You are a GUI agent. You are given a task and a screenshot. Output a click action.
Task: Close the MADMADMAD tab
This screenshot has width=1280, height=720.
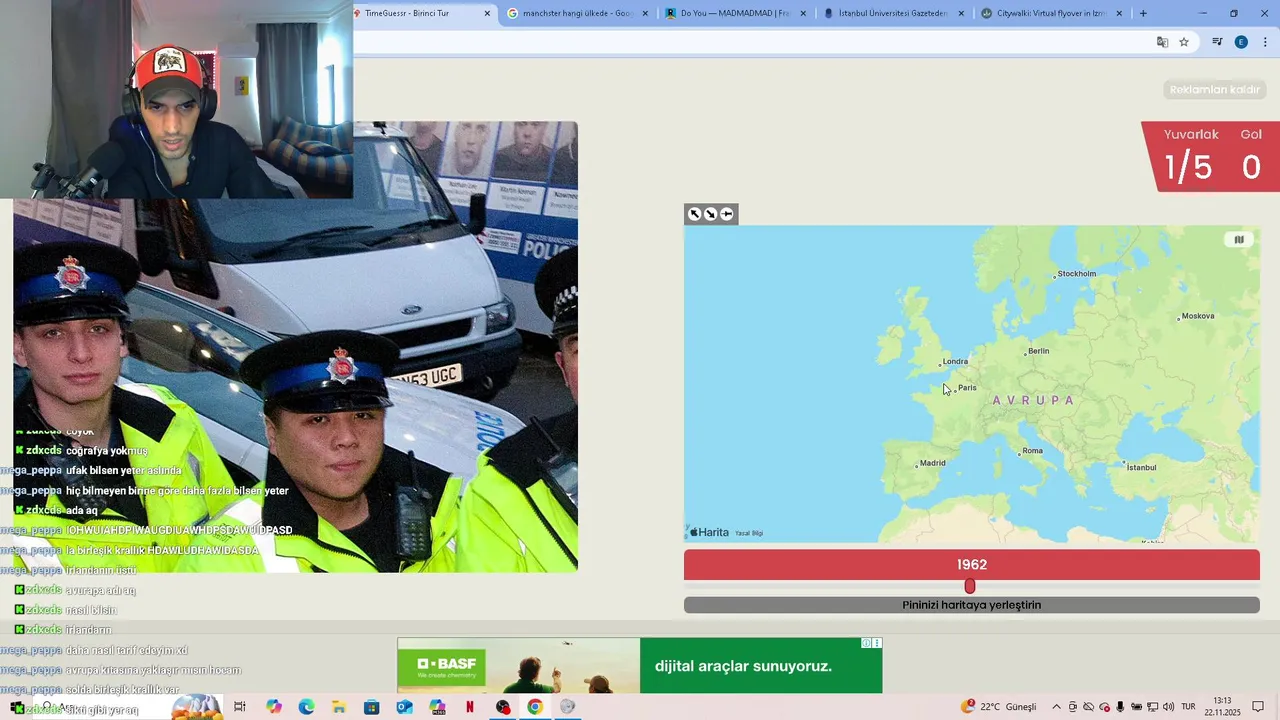point(803,14)
